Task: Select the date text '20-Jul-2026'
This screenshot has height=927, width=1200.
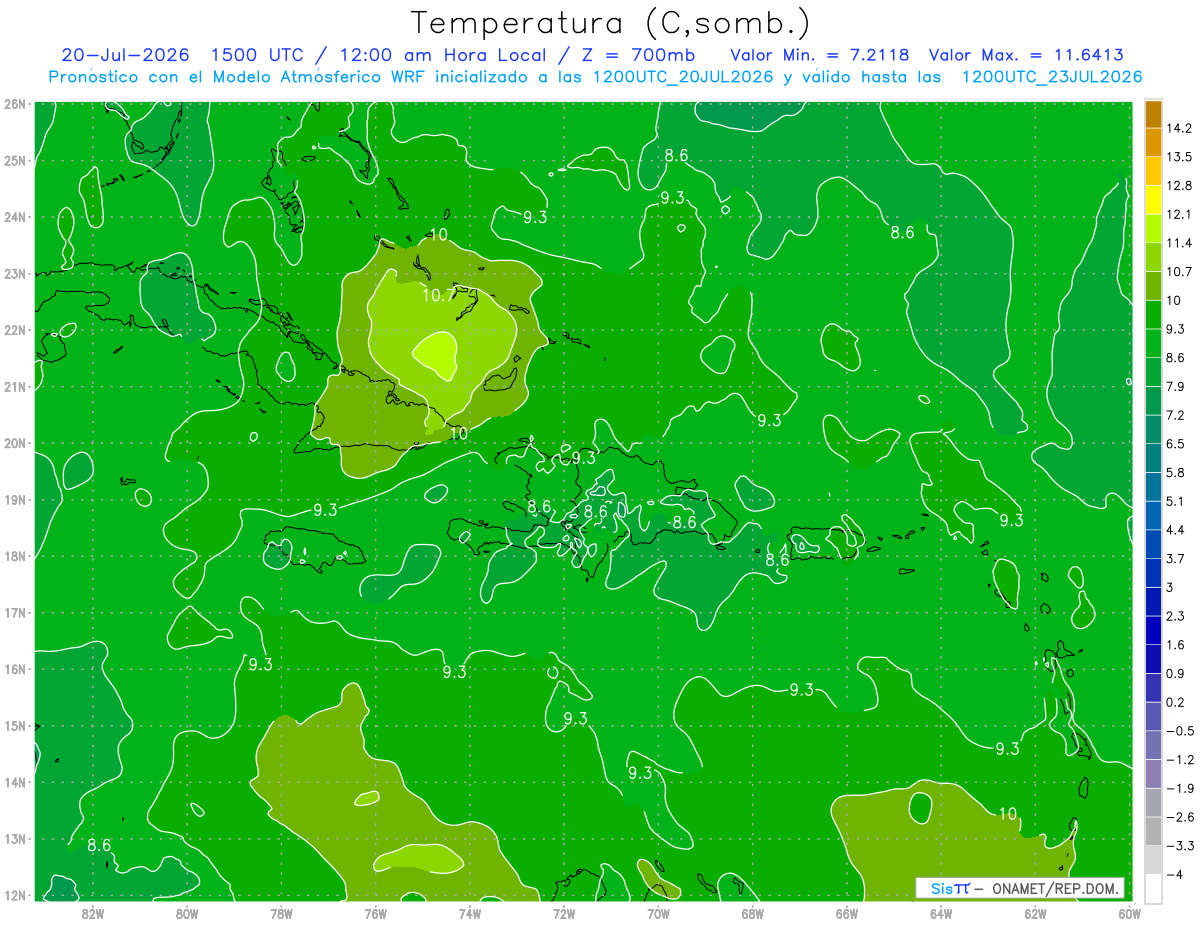Action: tap(126, 54)
